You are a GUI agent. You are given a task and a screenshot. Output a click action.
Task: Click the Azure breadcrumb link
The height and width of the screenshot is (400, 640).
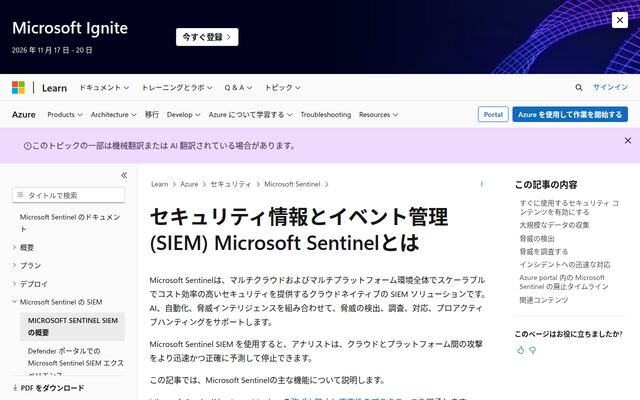pyautogui.click(x=189, y=184)
